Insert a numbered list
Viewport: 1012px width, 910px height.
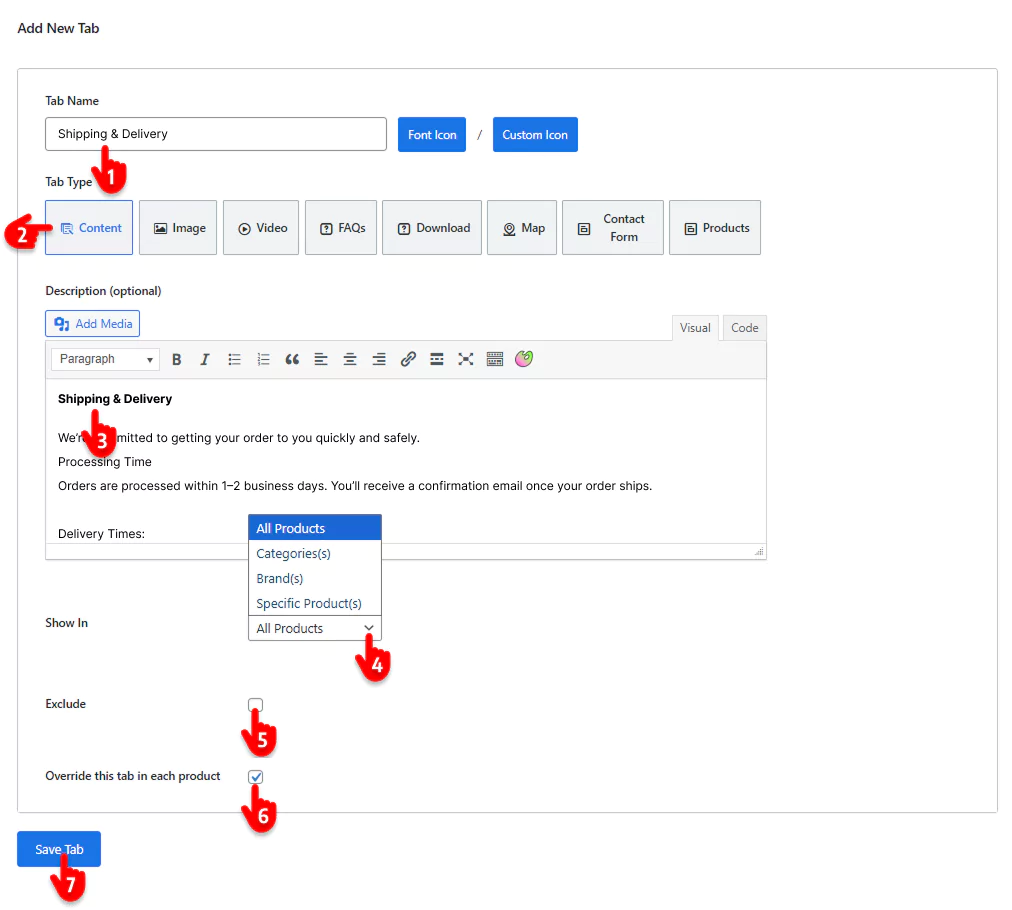pyautogui.click(x=263, y=359)
